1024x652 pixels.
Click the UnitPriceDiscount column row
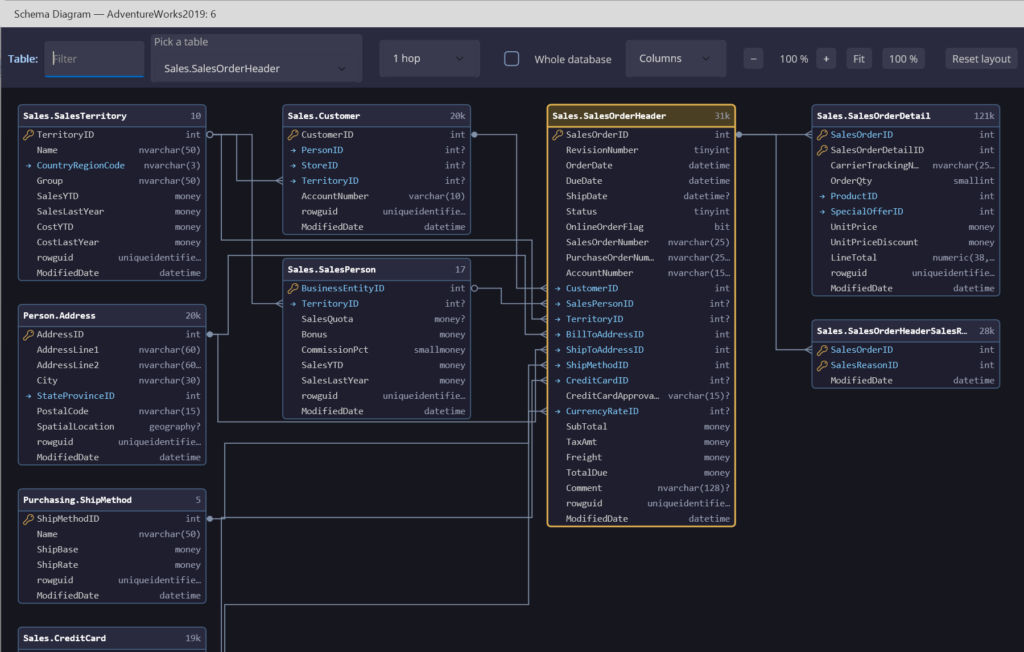[906, 242]
